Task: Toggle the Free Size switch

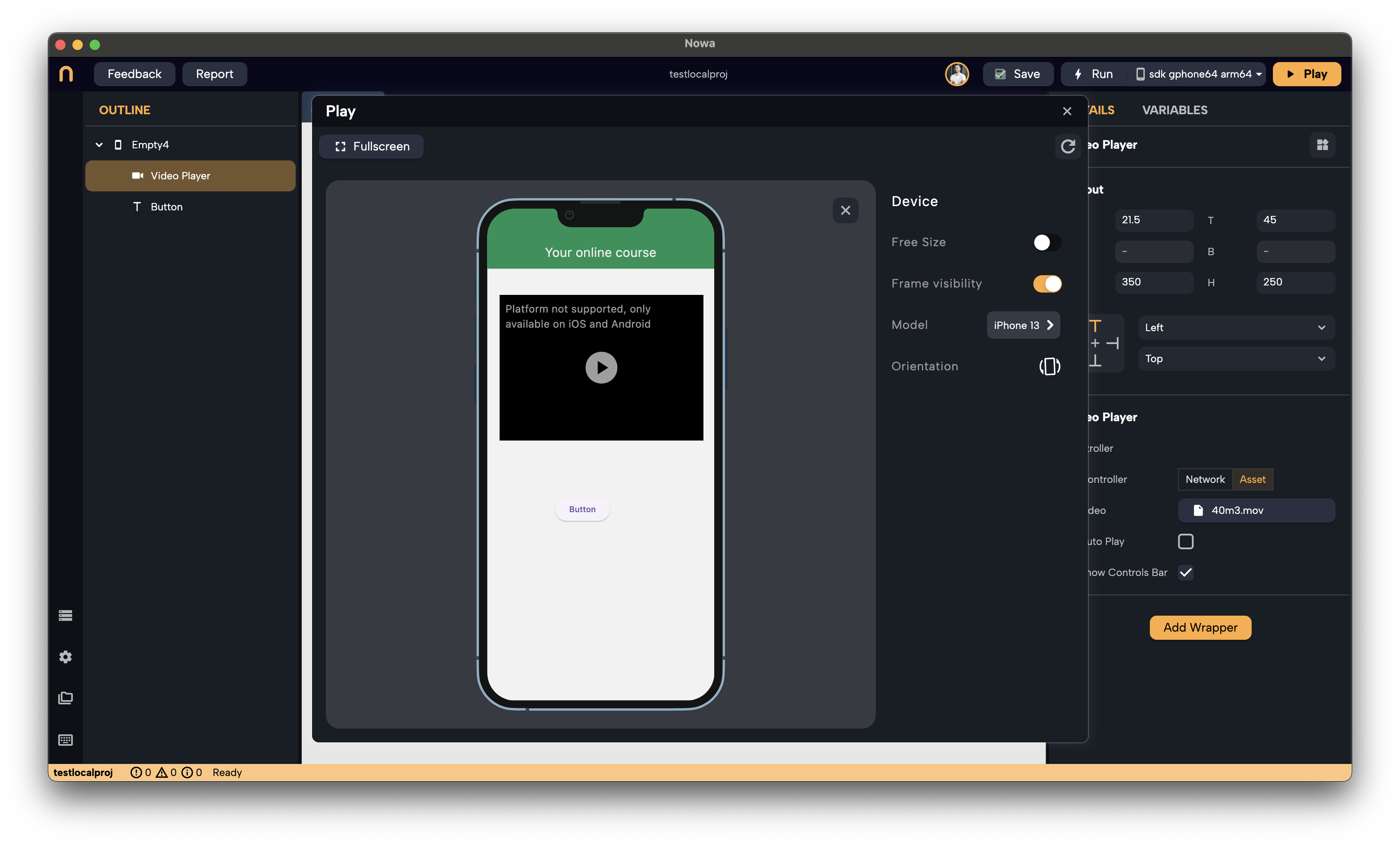Action: click(1047, 242)
